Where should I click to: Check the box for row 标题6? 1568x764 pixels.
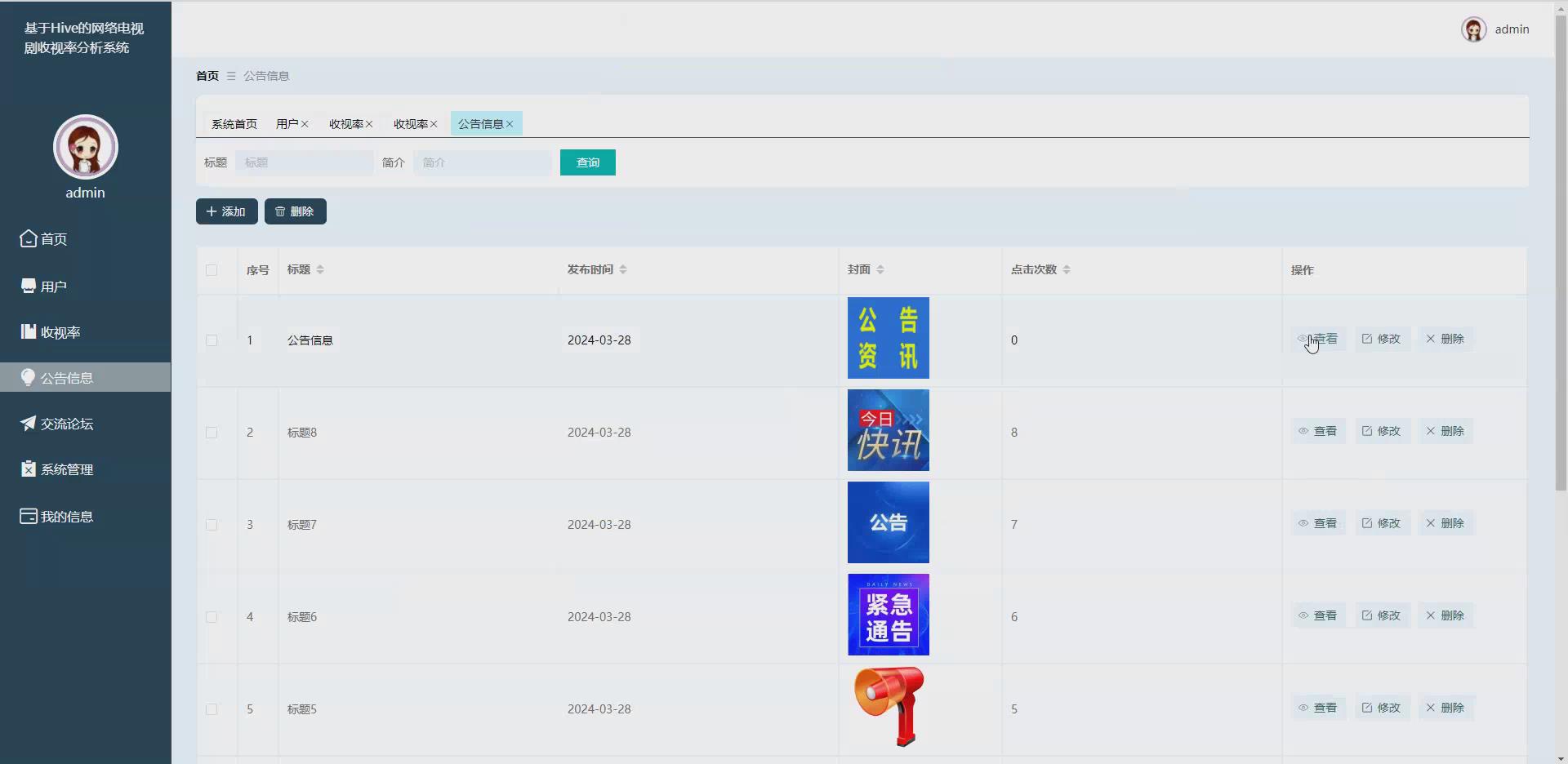[212, 617]
